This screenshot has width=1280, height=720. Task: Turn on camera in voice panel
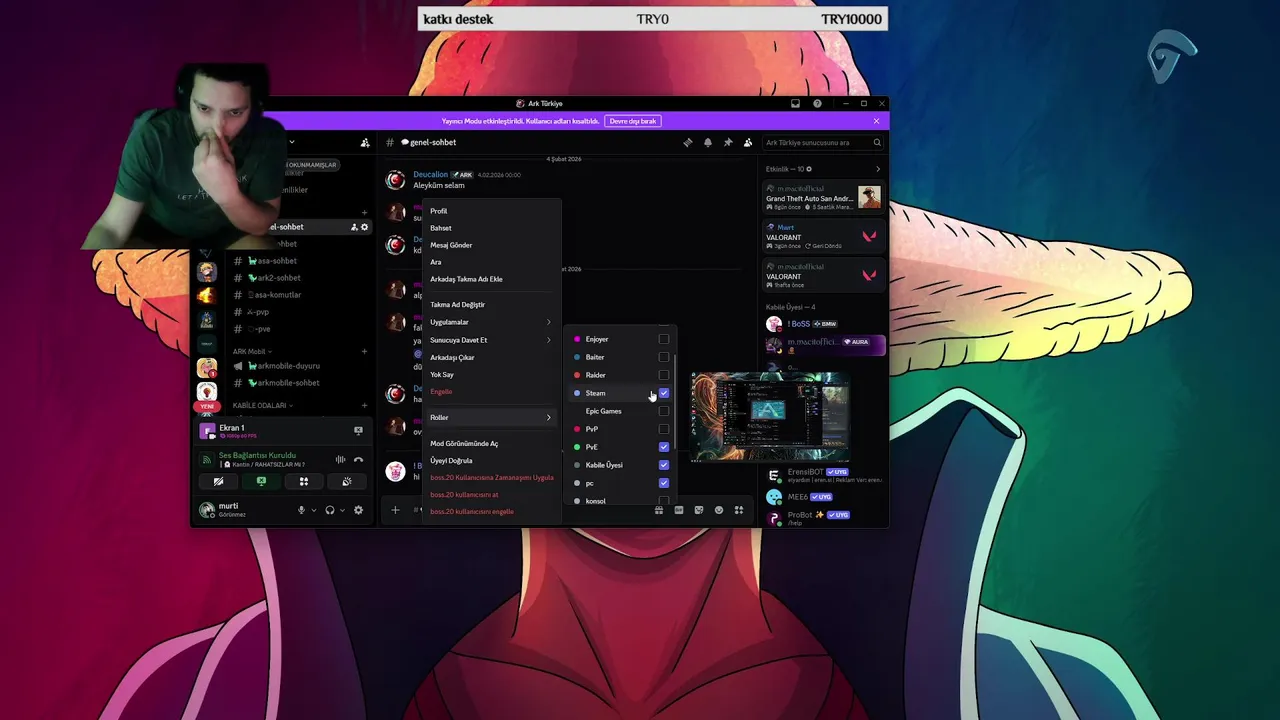point(218,481)
